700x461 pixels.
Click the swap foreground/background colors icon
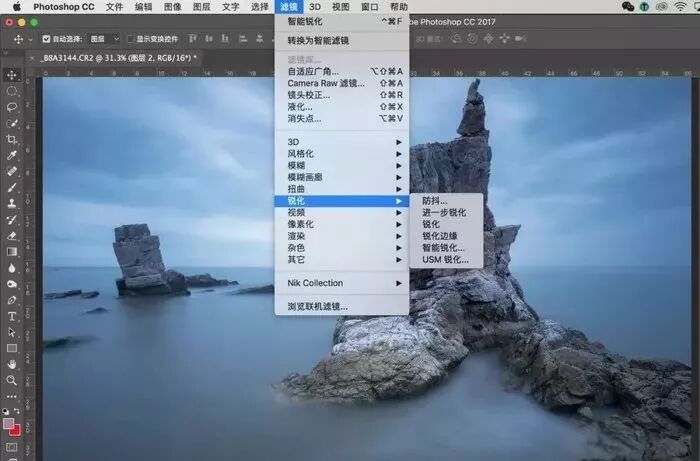tap(17, 410)
